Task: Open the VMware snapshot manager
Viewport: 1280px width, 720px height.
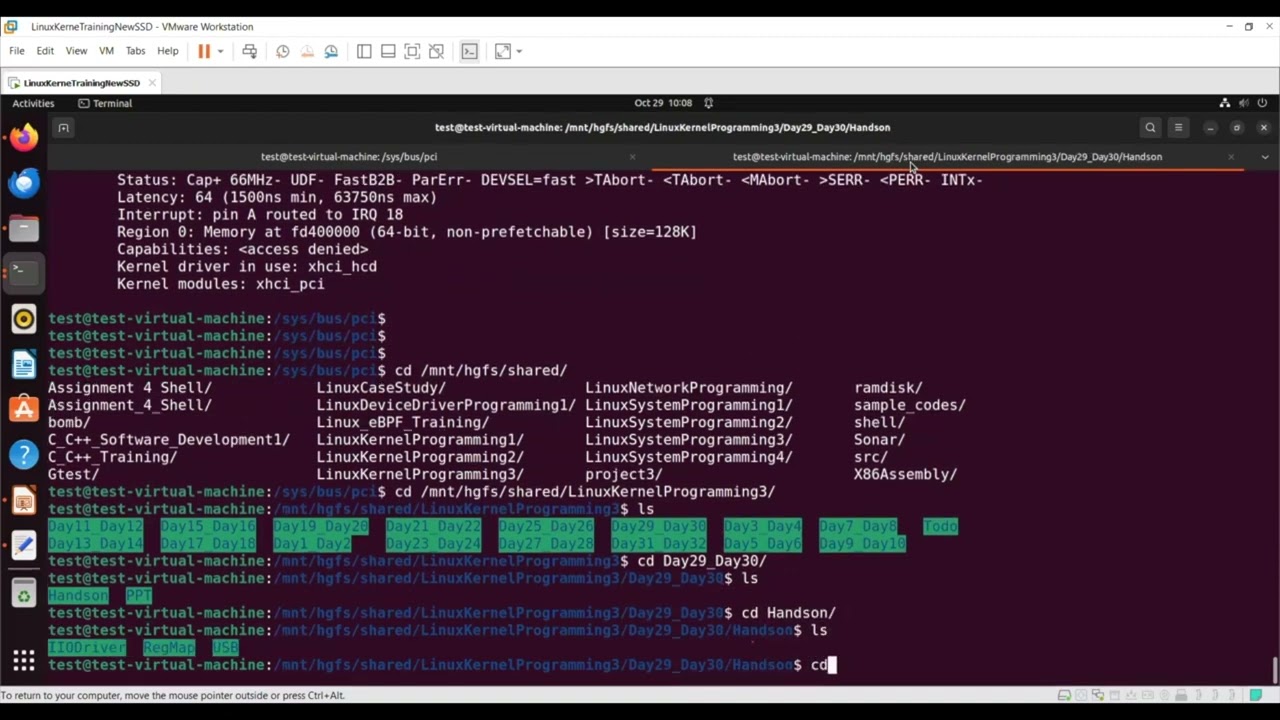Action: pyautogui.click(x=331, y=51)
